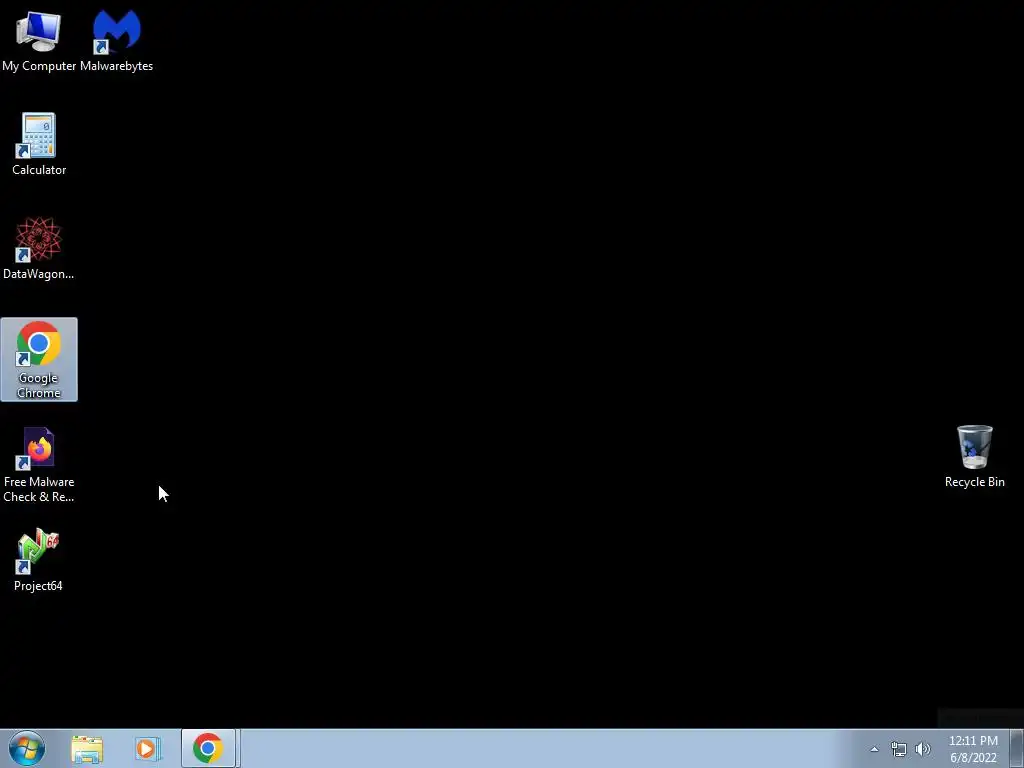Select the My Computer desktop icon

coord(39,39)
